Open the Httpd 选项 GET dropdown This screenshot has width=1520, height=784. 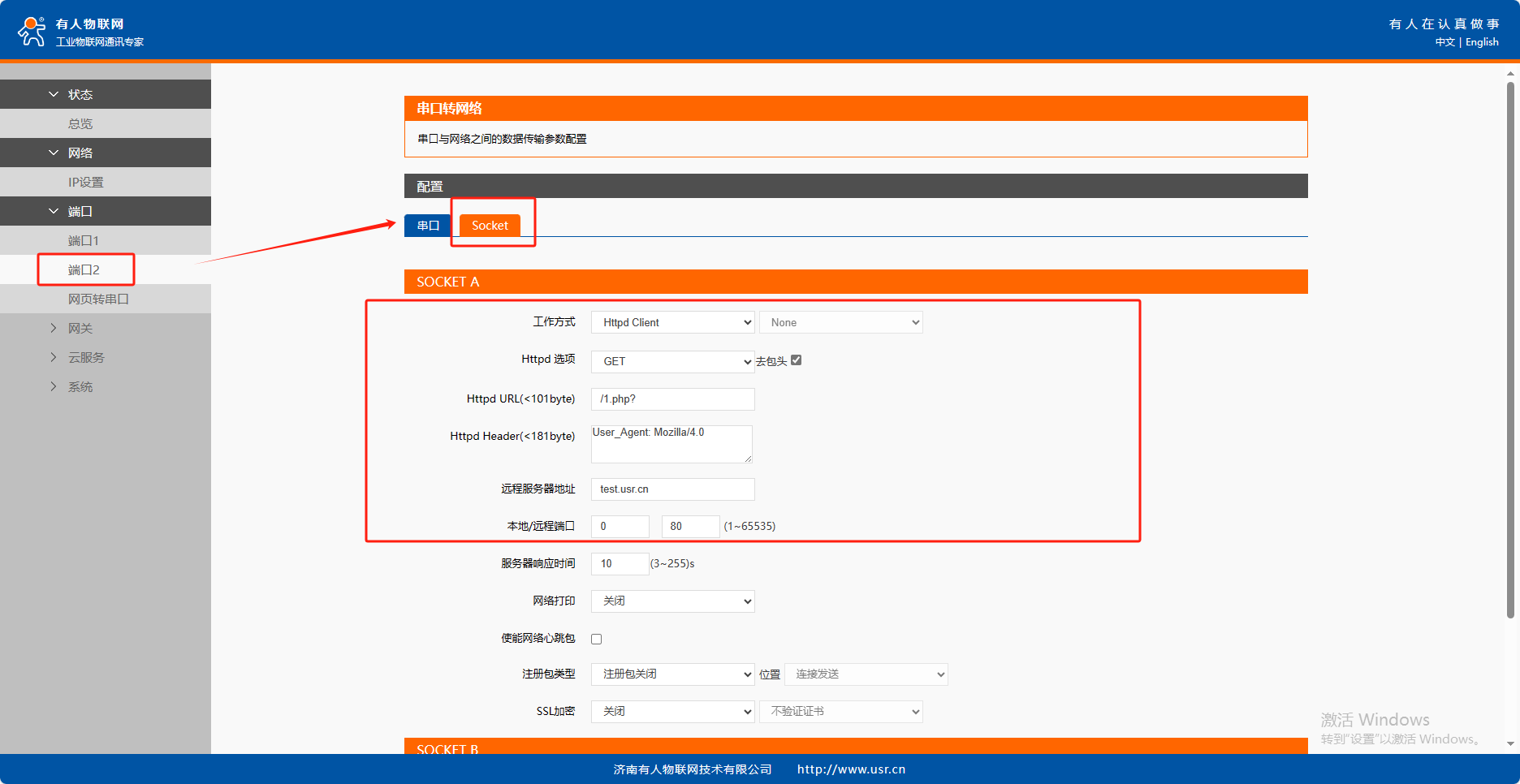tap(672, 361)
